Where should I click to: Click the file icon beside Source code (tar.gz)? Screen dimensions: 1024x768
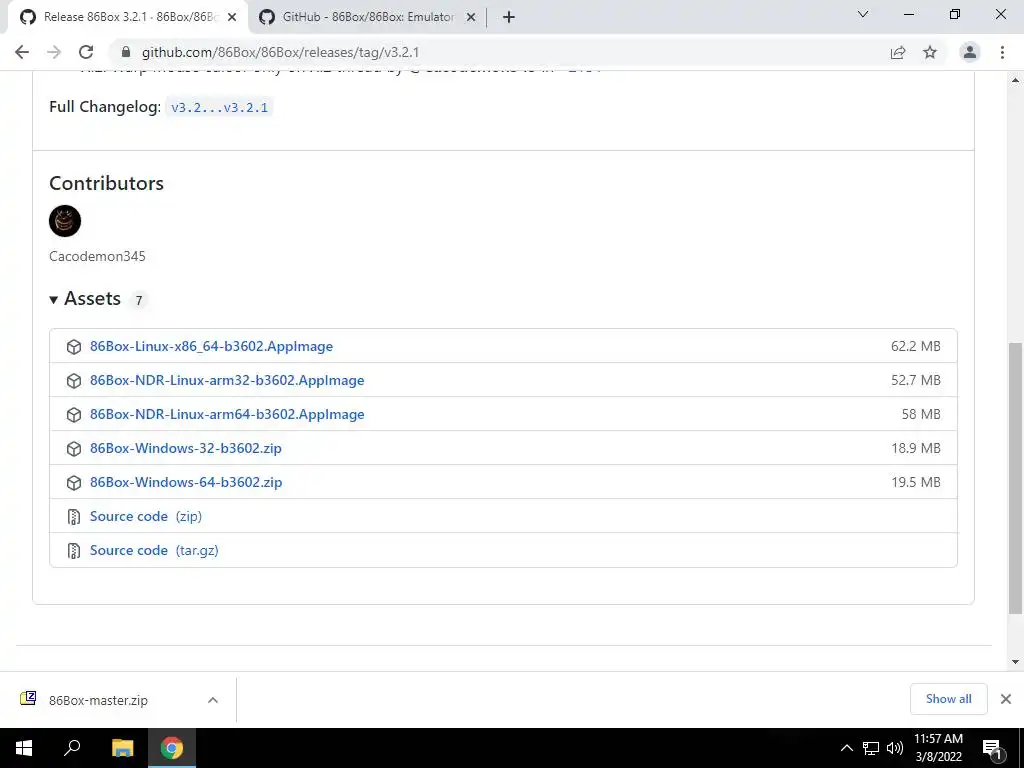click(74, 551)
